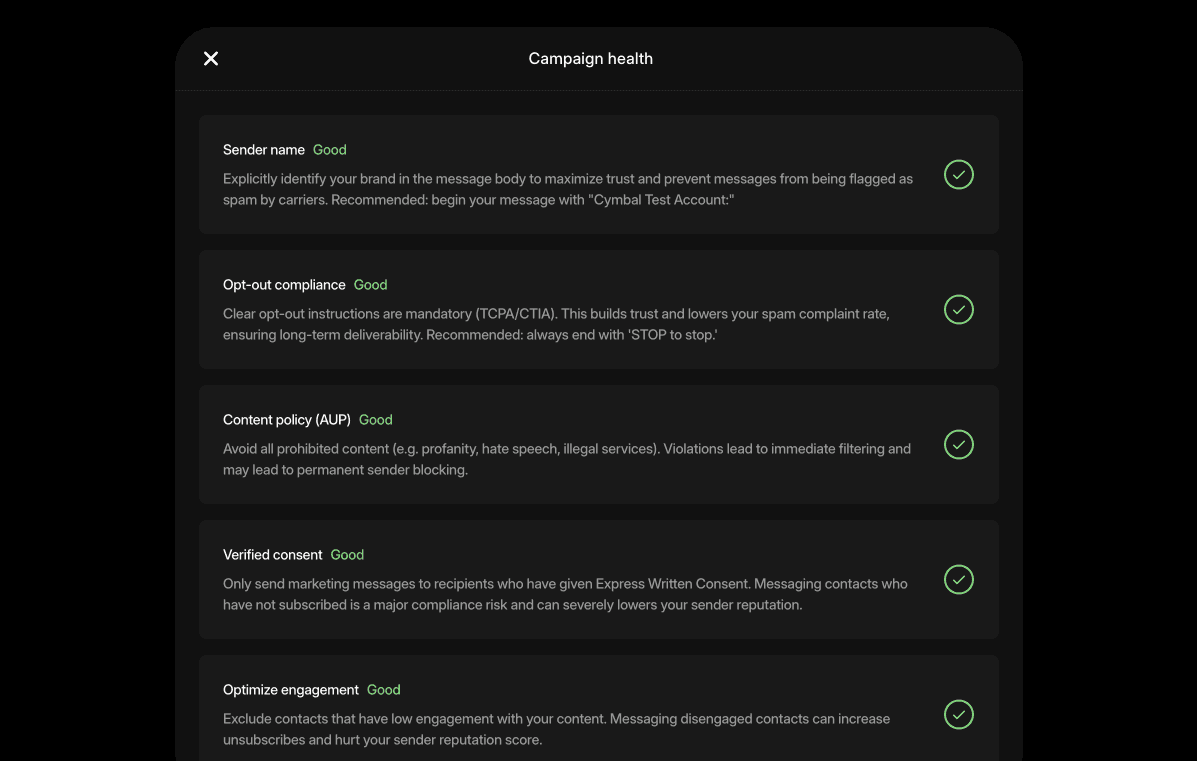Click the Sender name check icon

pos(958,175)
